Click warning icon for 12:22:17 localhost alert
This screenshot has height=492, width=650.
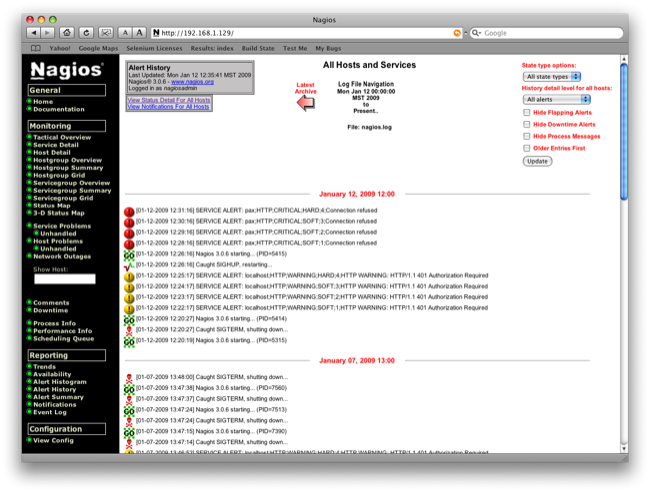point(129,309)
